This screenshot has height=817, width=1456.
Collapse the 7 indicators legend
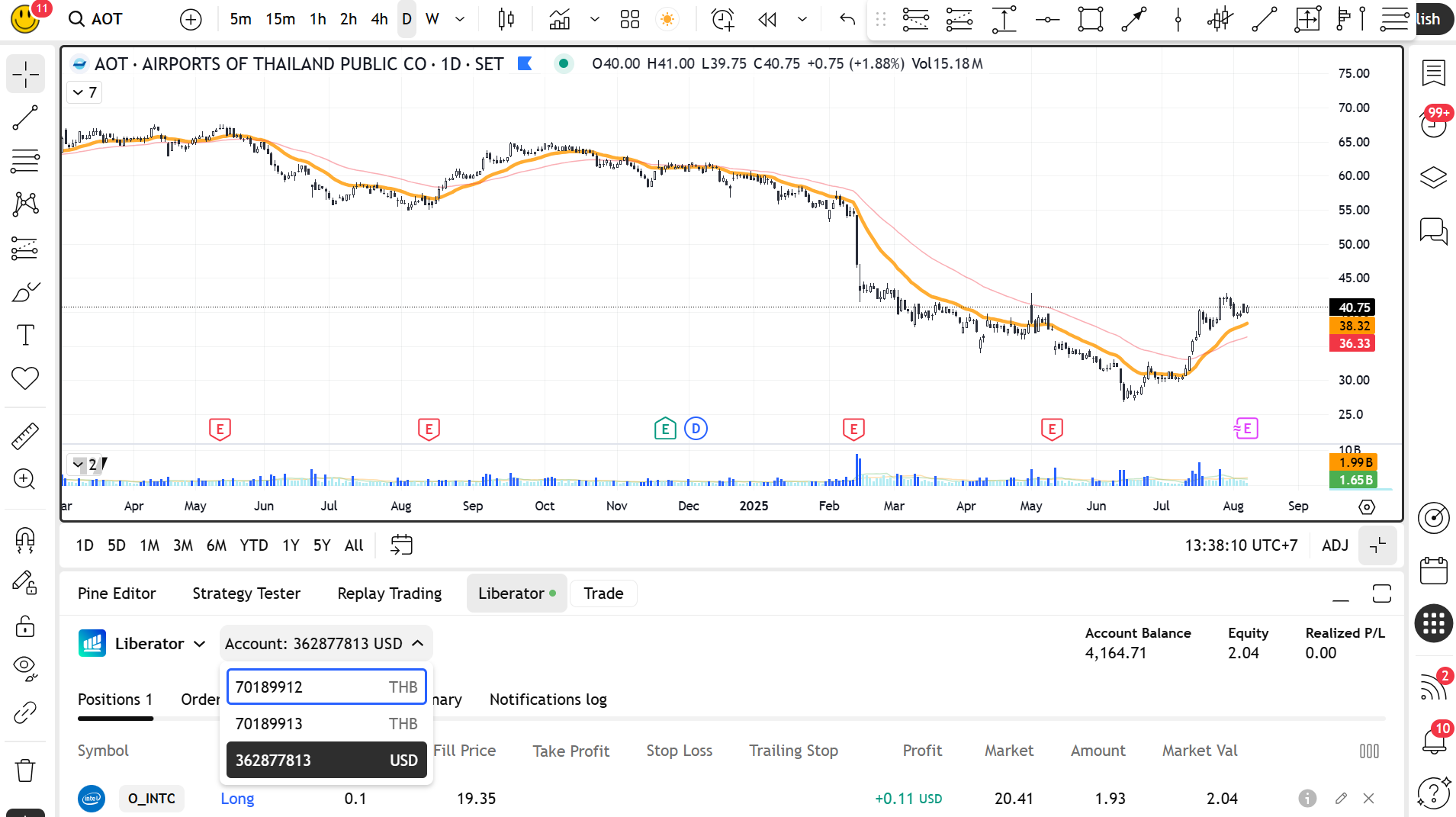(84, 92)
